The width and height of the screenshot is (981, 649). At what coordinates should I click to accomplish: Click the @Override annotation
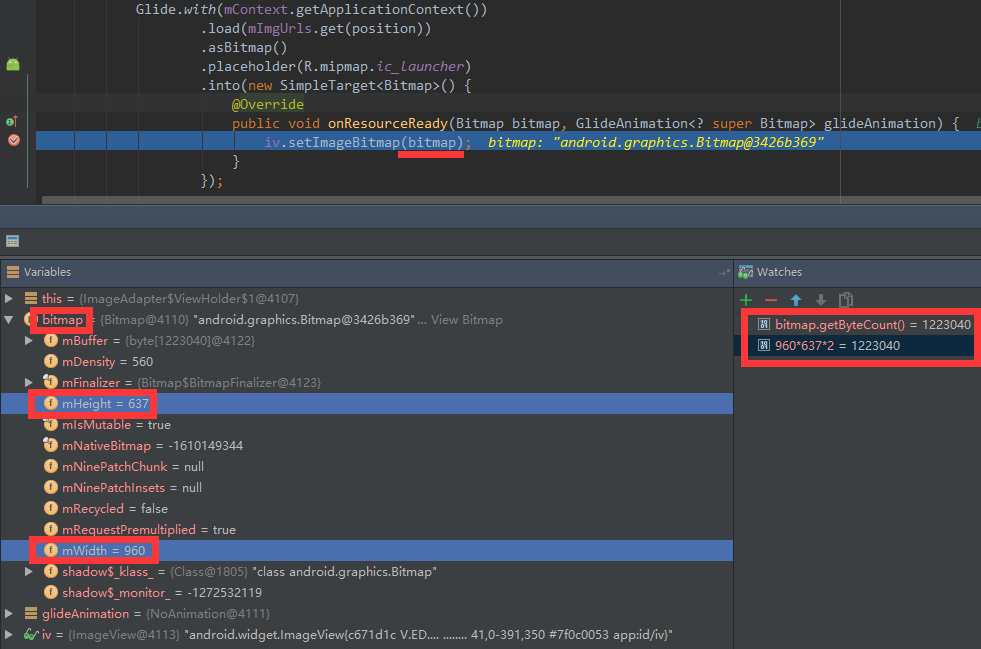point(268,105)
